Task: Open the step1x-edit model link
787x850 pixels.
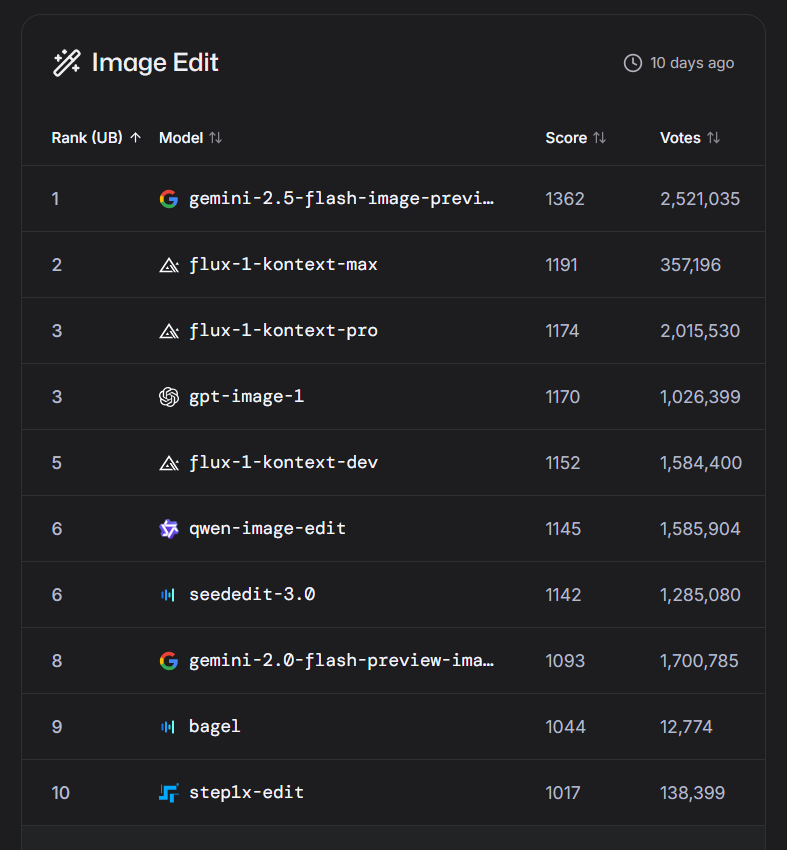Action: [x=246, y=793]
